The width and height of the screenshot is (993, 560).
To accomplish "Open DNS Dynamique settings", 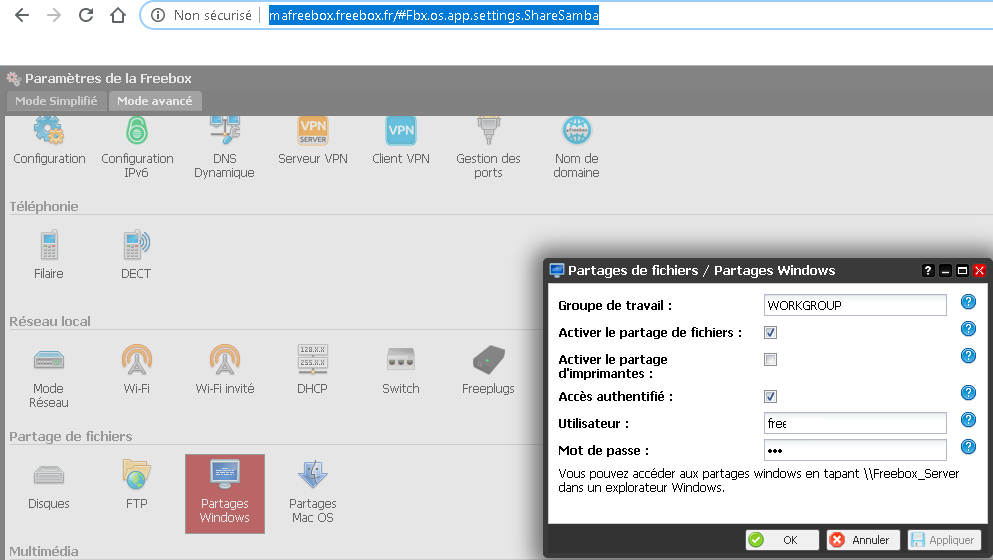I will click(224, 147).
